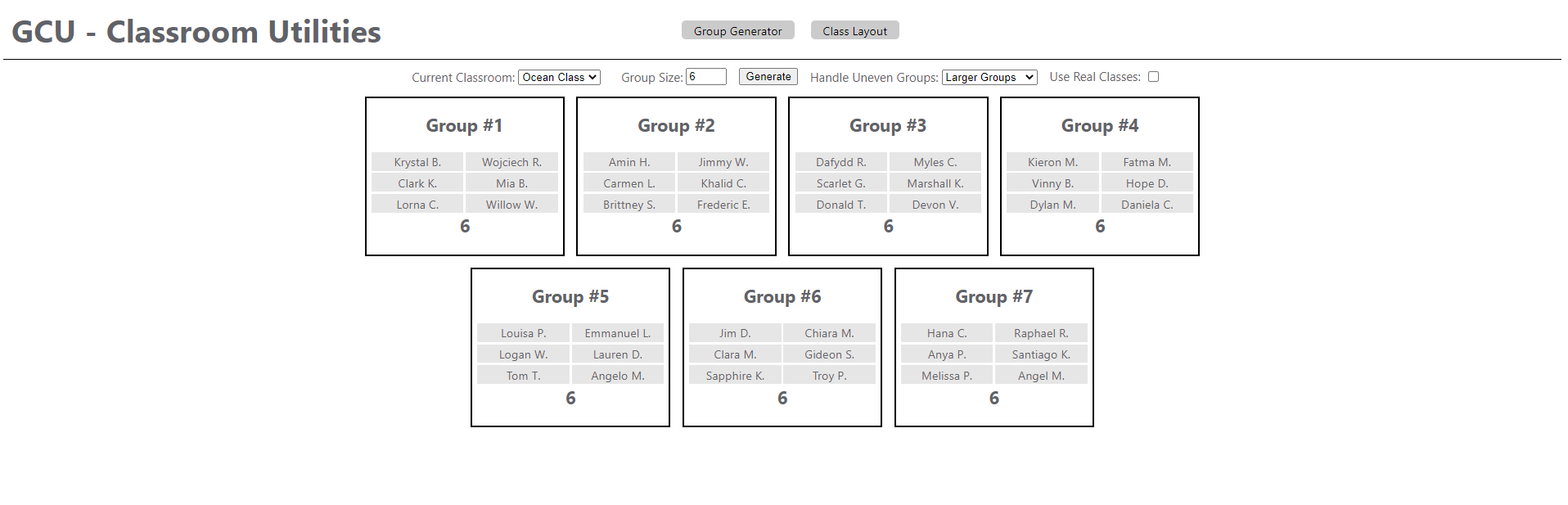Viewport: 1568px width, 505px height.
Task: Select Frederic E. in Group #2
Action: click(723, 204)
